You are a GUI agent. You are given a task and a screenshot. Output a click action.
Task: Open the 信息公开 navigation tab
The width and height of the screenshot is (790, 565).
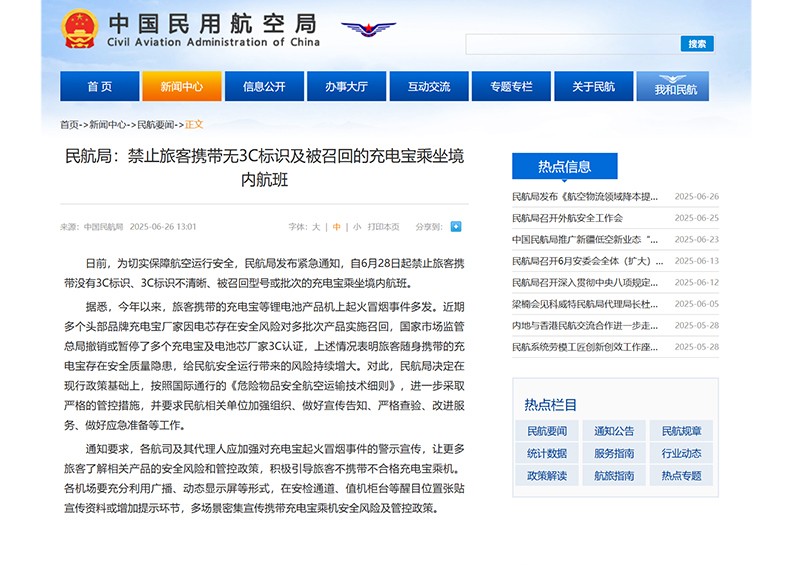coord(265,86)
